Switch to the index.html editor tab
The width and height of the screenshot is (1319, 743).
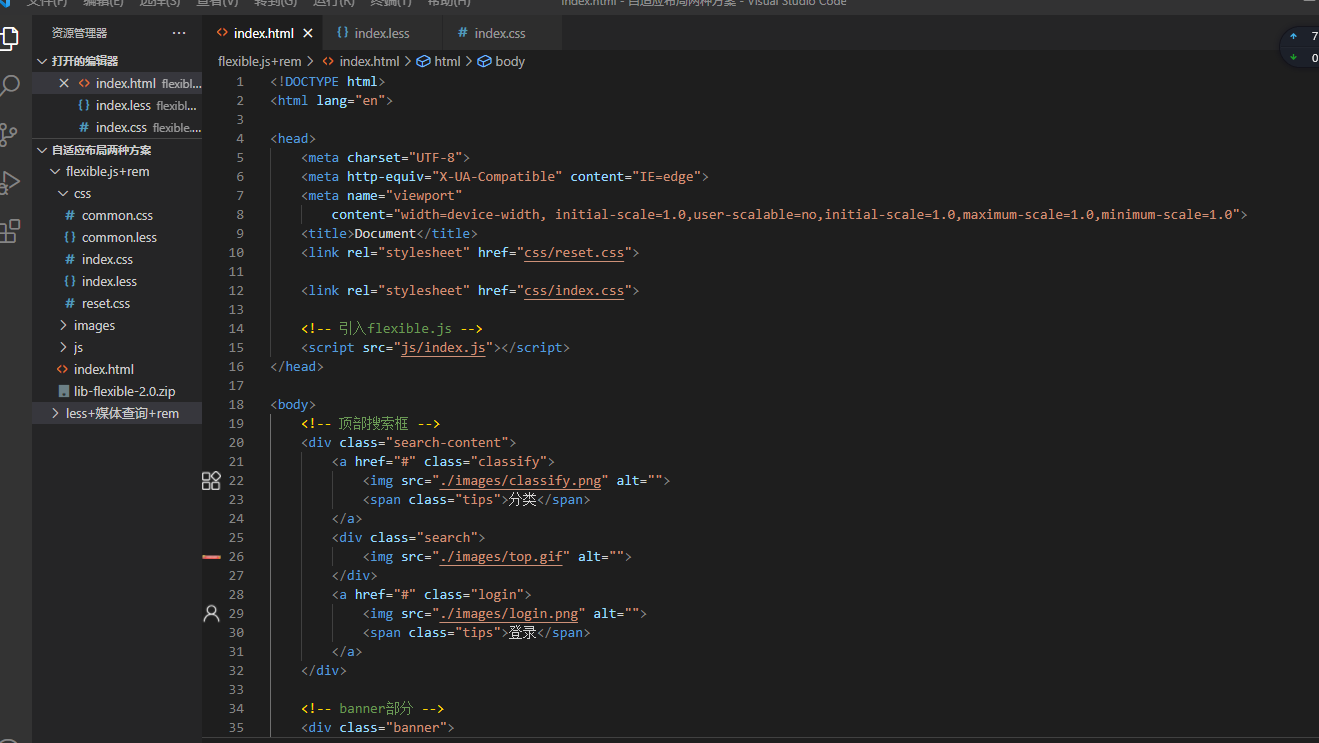264,33
